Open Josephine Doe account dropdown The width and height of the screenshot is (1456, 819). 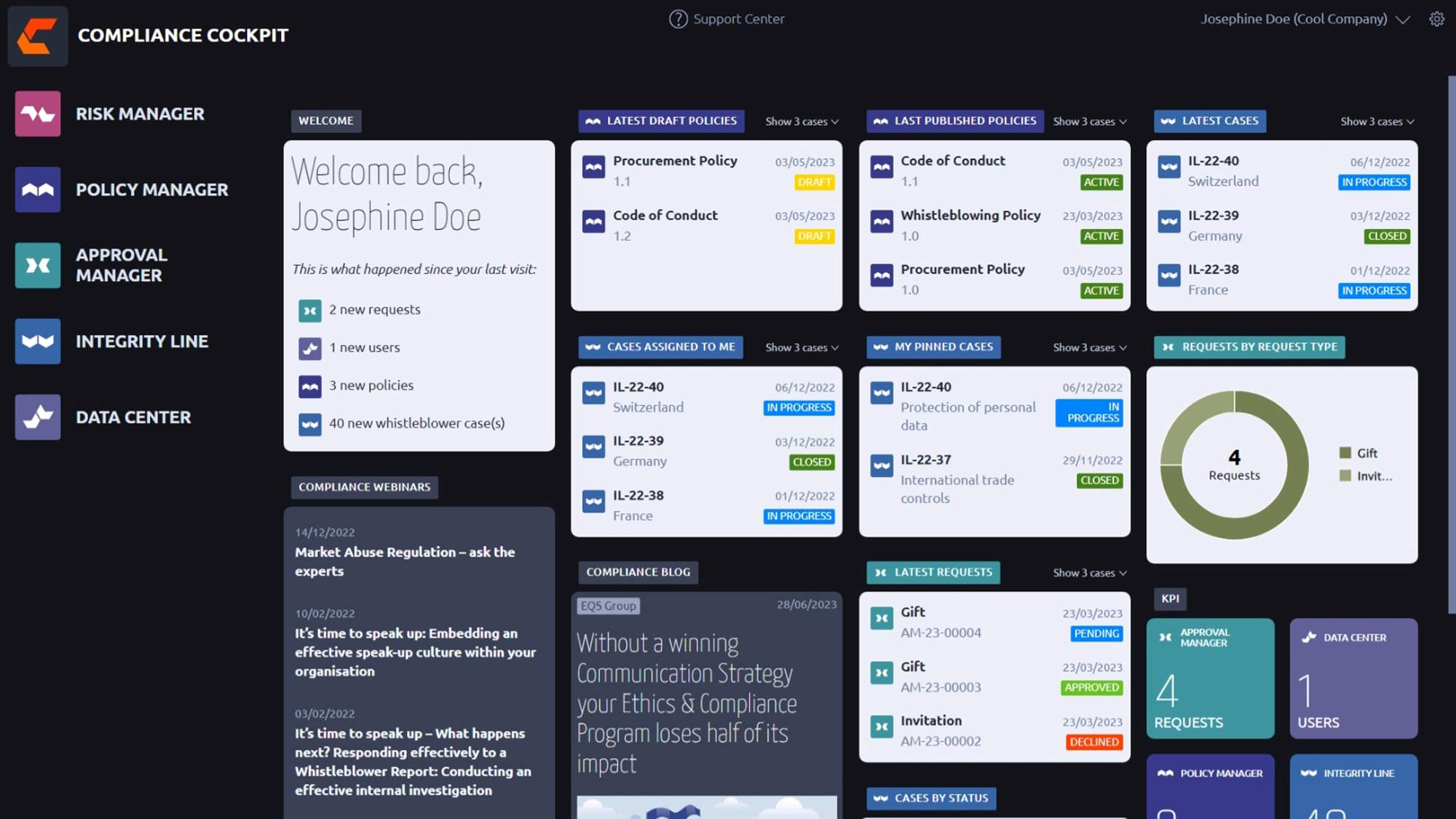point(1305,19)
